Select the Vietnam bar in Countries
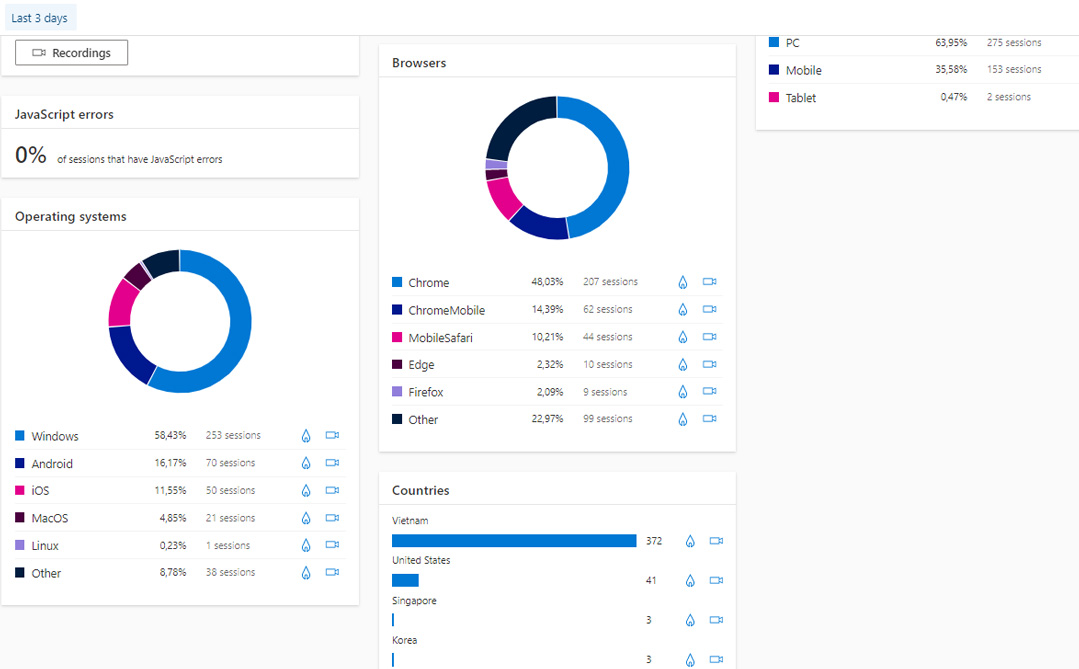Screen dimensions: 1079x669 [x=514, y=541]
